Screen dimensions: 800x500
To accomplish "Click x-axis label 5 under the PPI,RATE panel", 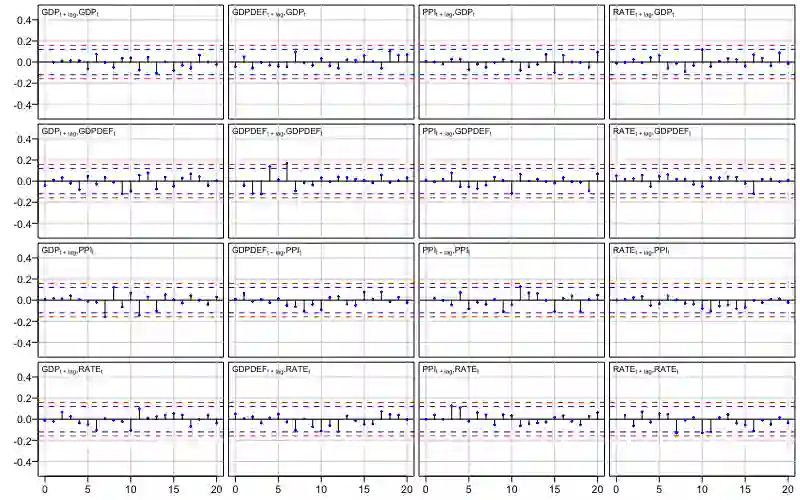I will coord(469,490).
